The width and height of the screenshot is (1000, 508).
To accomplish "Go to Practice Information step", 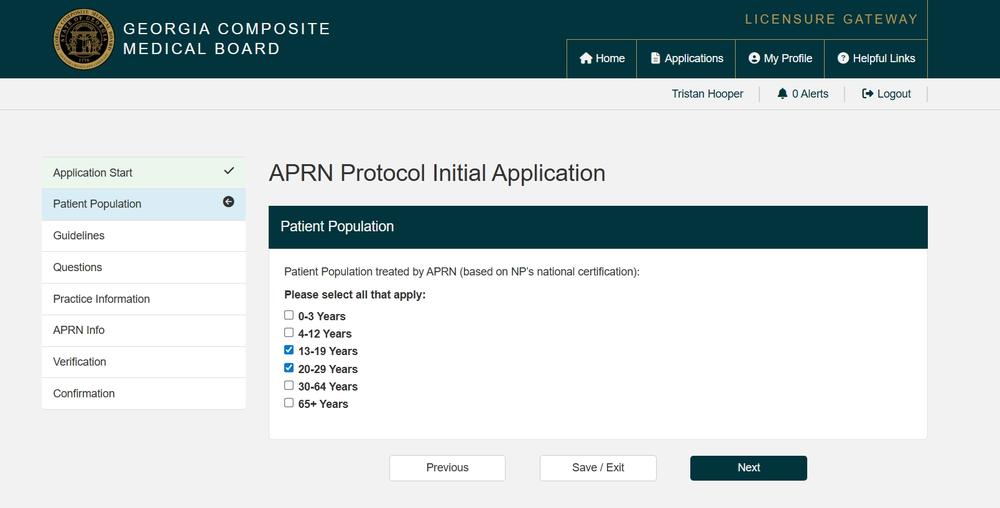I will tap(101, 299).
